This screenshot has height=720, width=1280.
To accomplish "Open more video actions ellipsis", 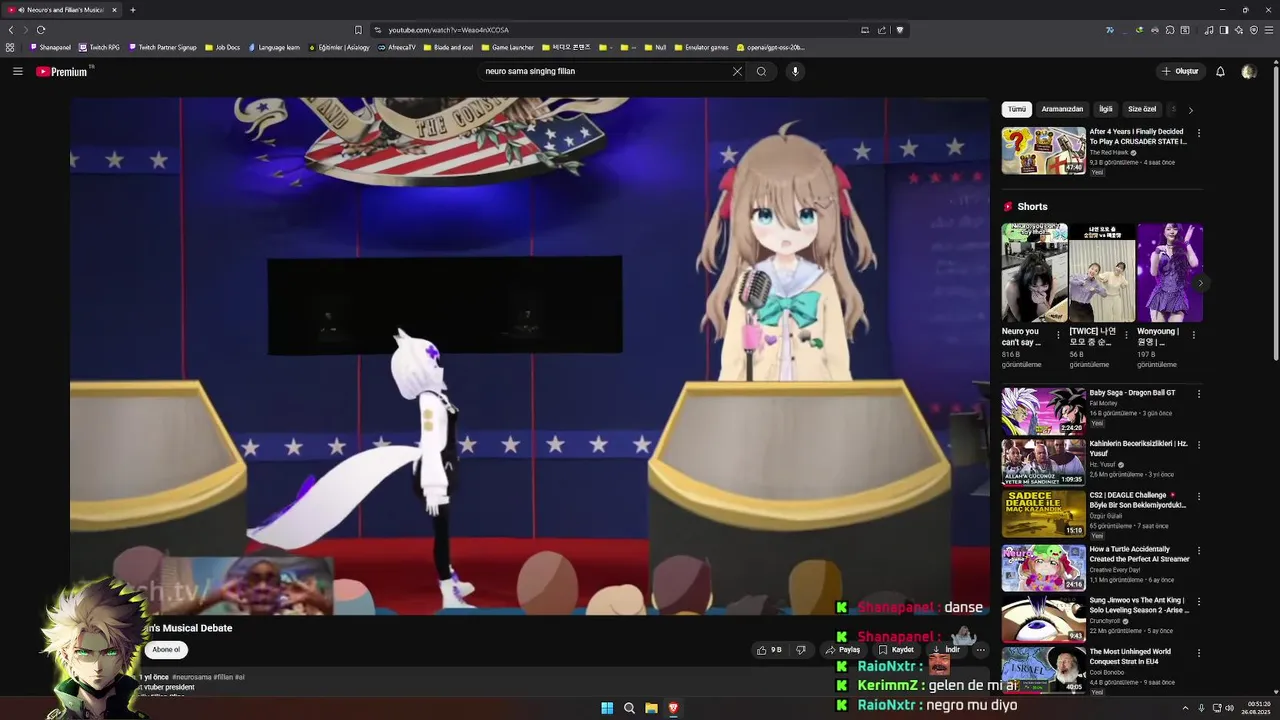I will 981,650.
